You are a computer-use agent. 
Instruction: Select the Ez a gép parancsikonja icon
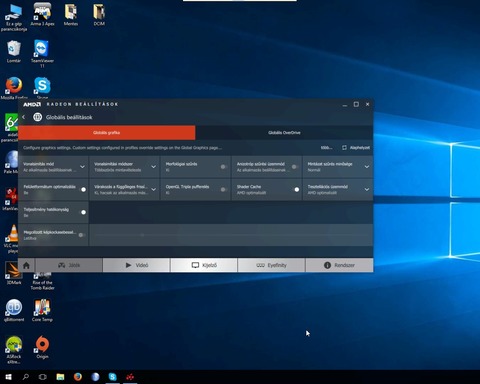click(x=14, y=17)
